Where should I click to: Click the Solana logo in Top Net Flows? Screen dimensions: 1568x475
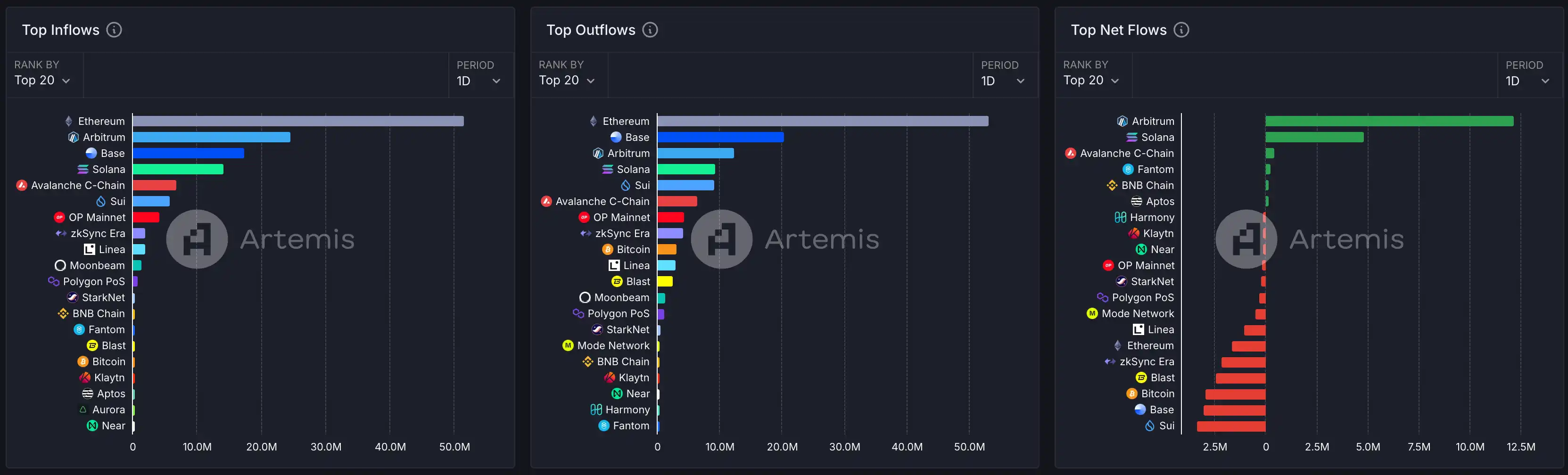[x=1131, y=138]
